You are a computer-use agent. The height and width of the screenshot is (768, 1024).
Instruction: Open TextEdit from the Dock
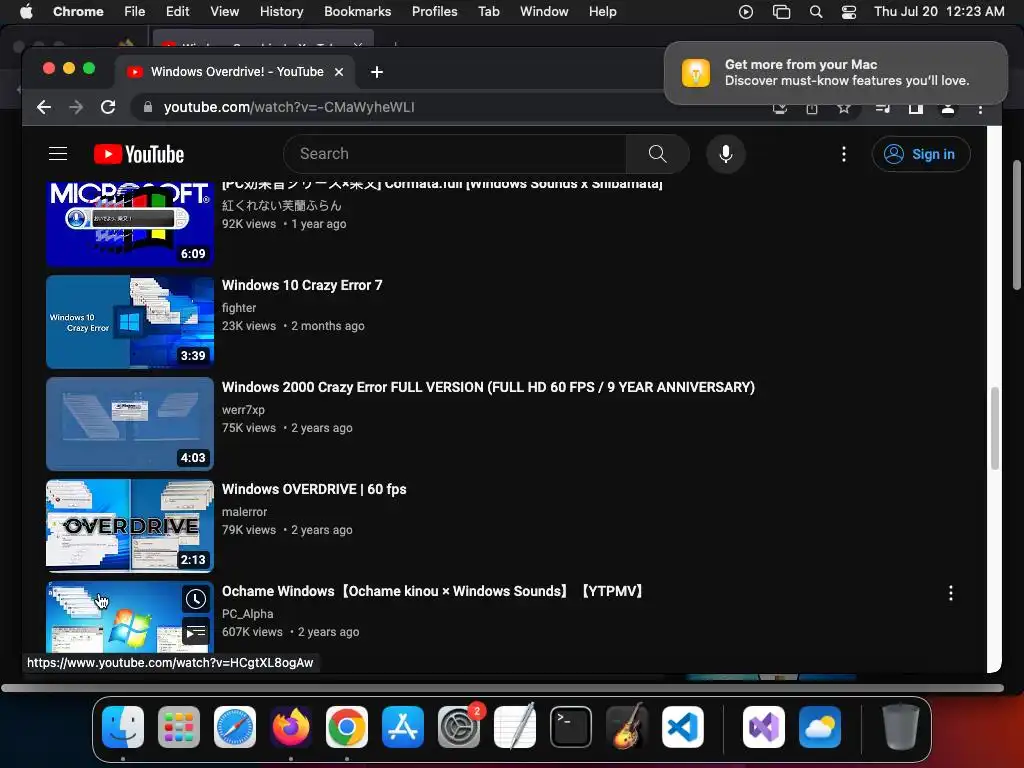coord(515,727)
